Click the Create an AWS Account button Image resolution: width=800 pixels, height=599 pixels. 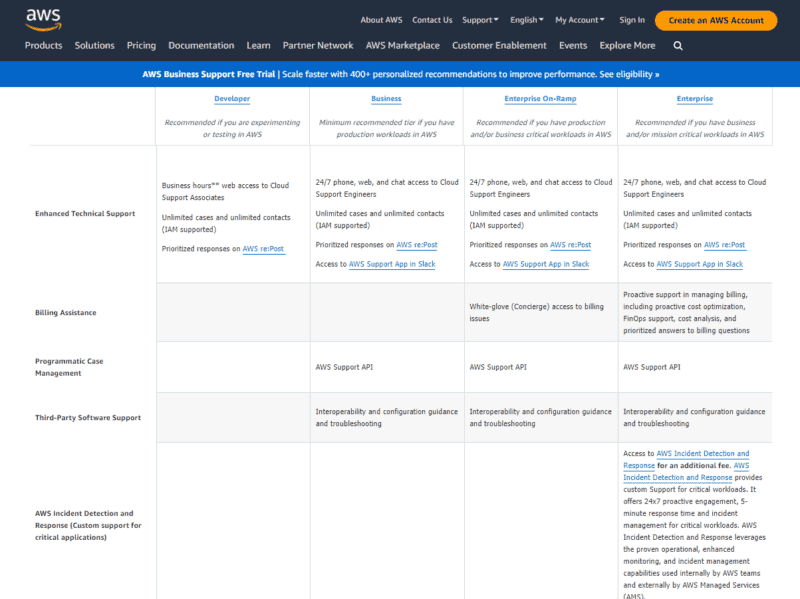coord(716,20)
